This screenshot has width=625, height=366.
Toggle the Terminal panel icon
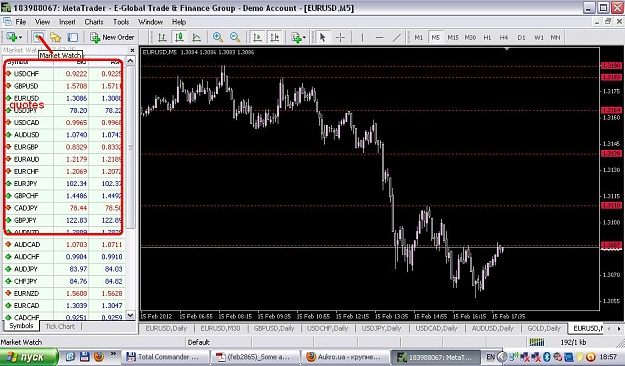(x=72, y=37)
